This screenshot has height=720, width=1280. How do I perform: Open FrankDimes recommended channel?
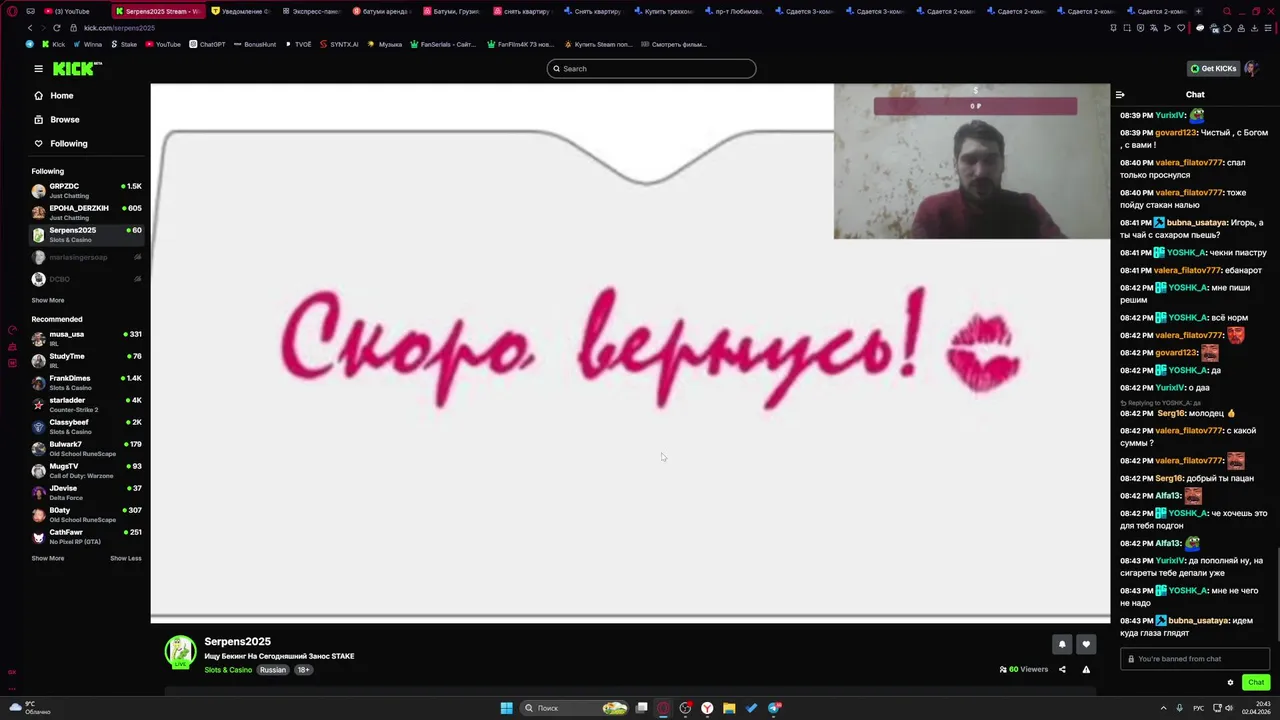(x=86, y=382)
